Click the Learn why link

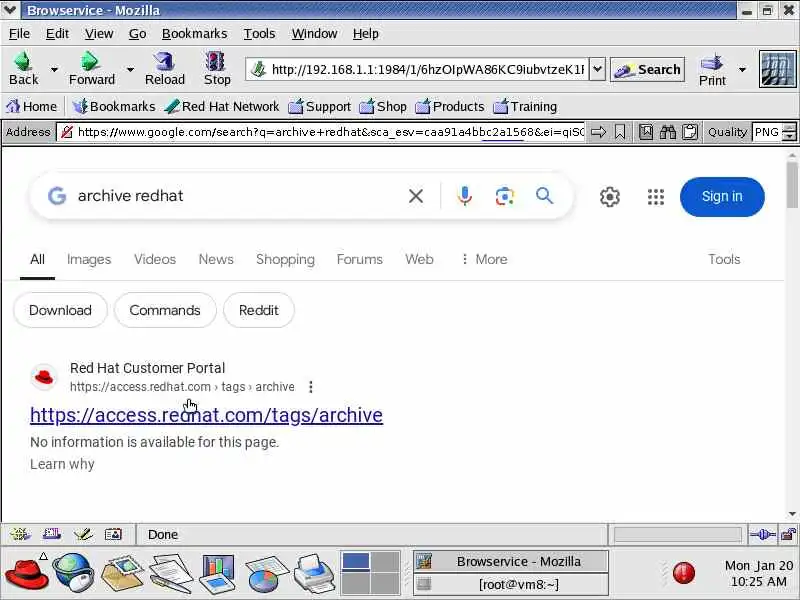pos(62,464)
